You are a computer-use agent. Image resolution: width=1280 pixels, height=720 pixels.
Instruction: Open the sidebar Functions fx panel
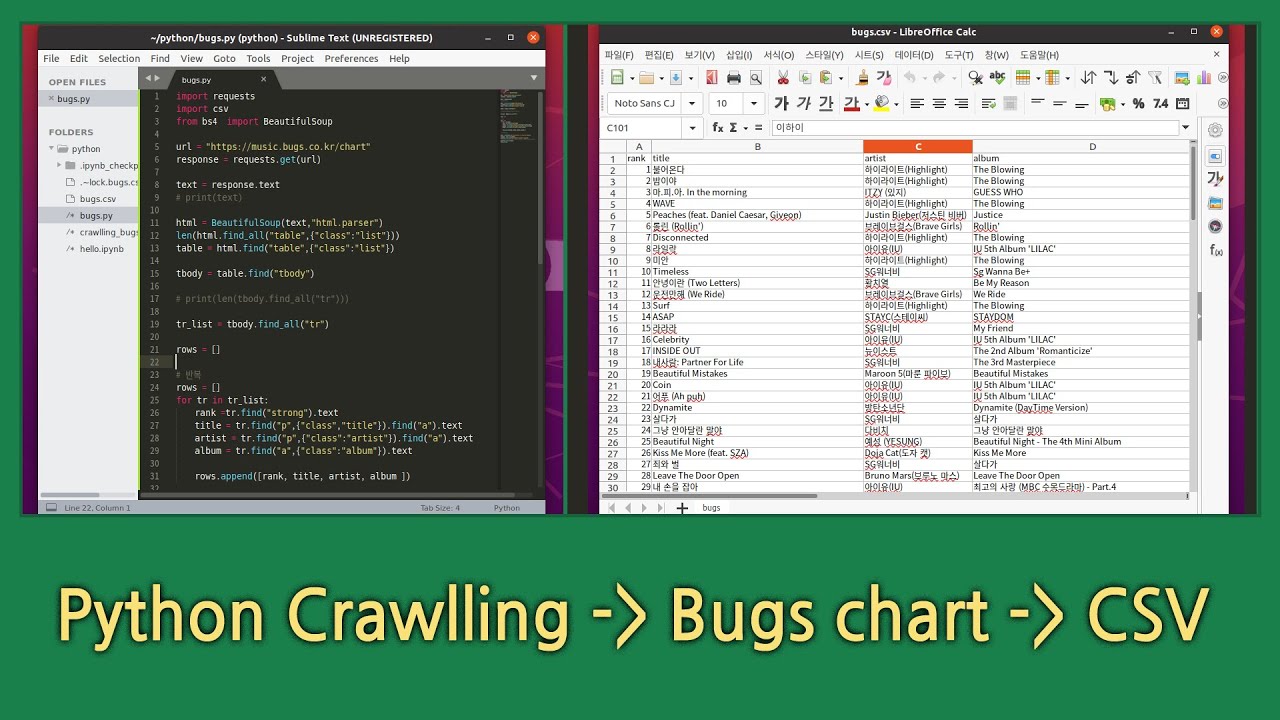pos(1216,250)
